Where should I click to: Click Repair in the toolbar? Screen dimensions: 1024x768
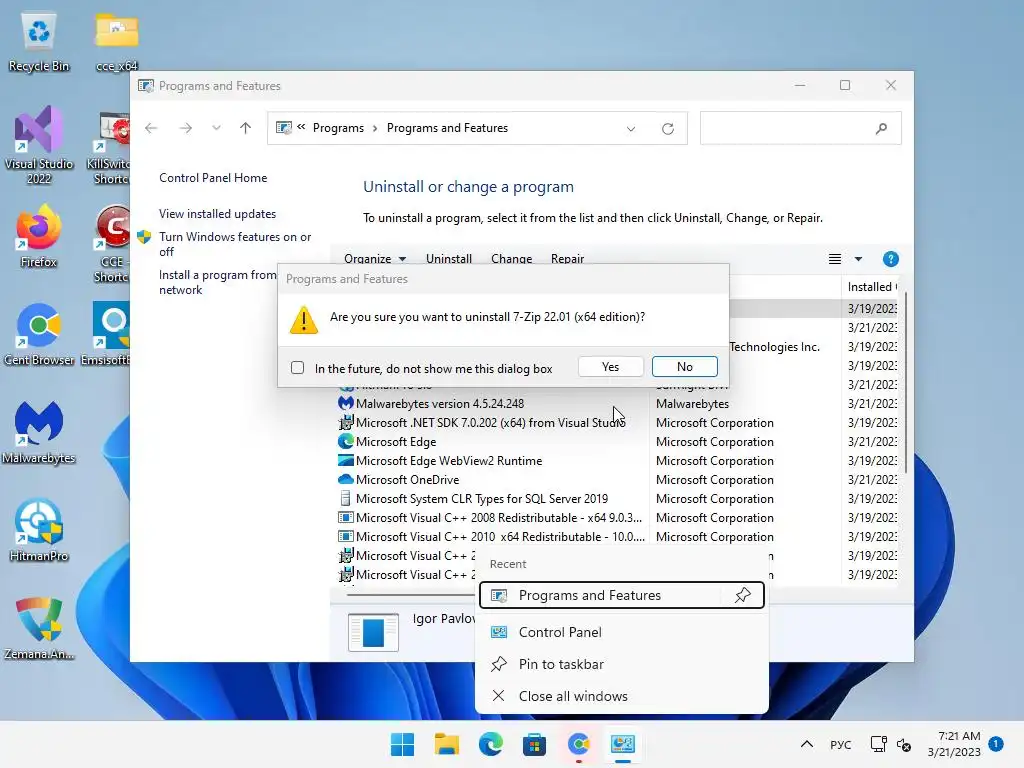(x=567, y=259)
